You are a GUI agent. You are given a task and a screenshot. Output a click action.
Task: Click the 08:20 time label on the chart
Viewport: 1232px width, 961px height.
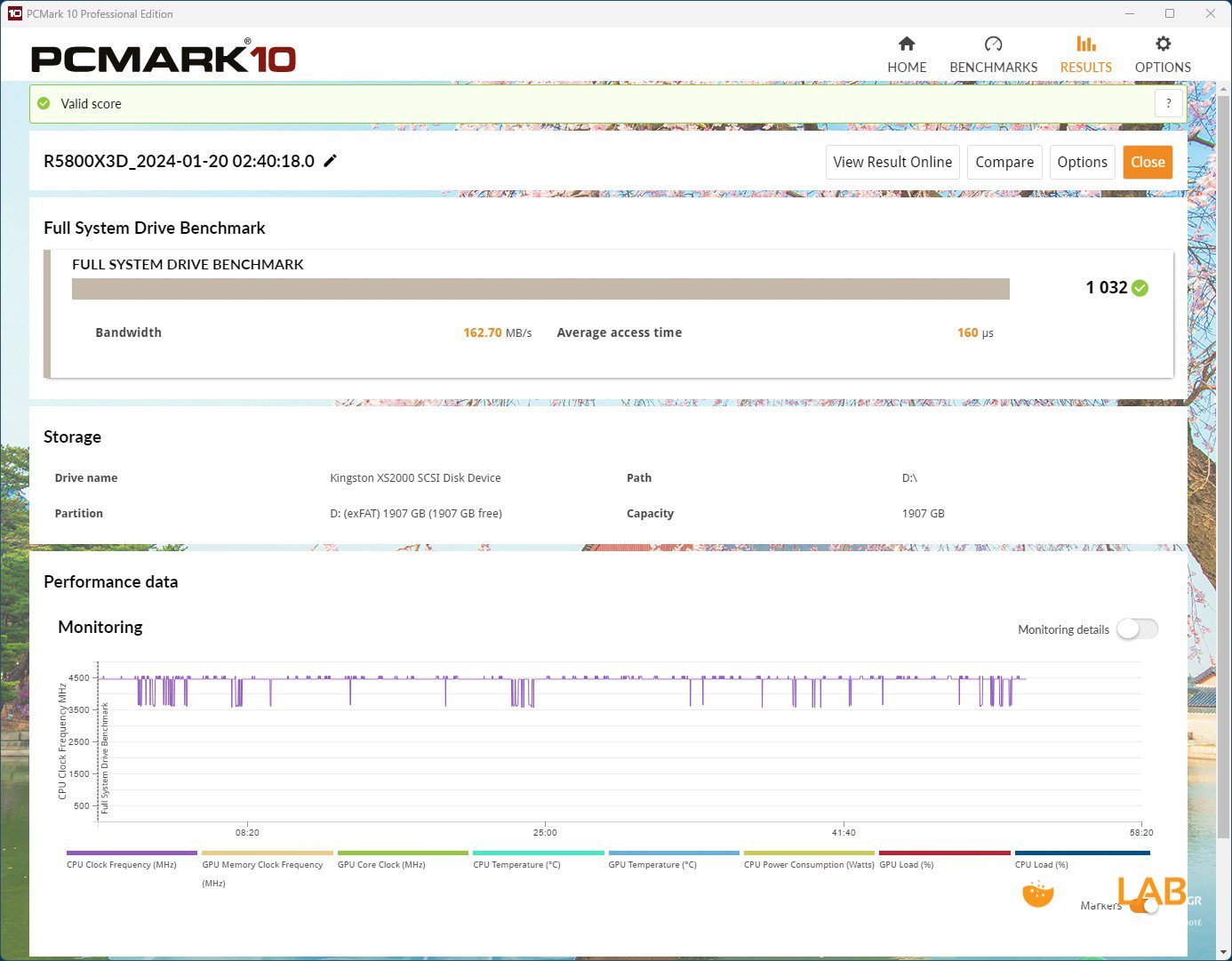click(247, 832)
